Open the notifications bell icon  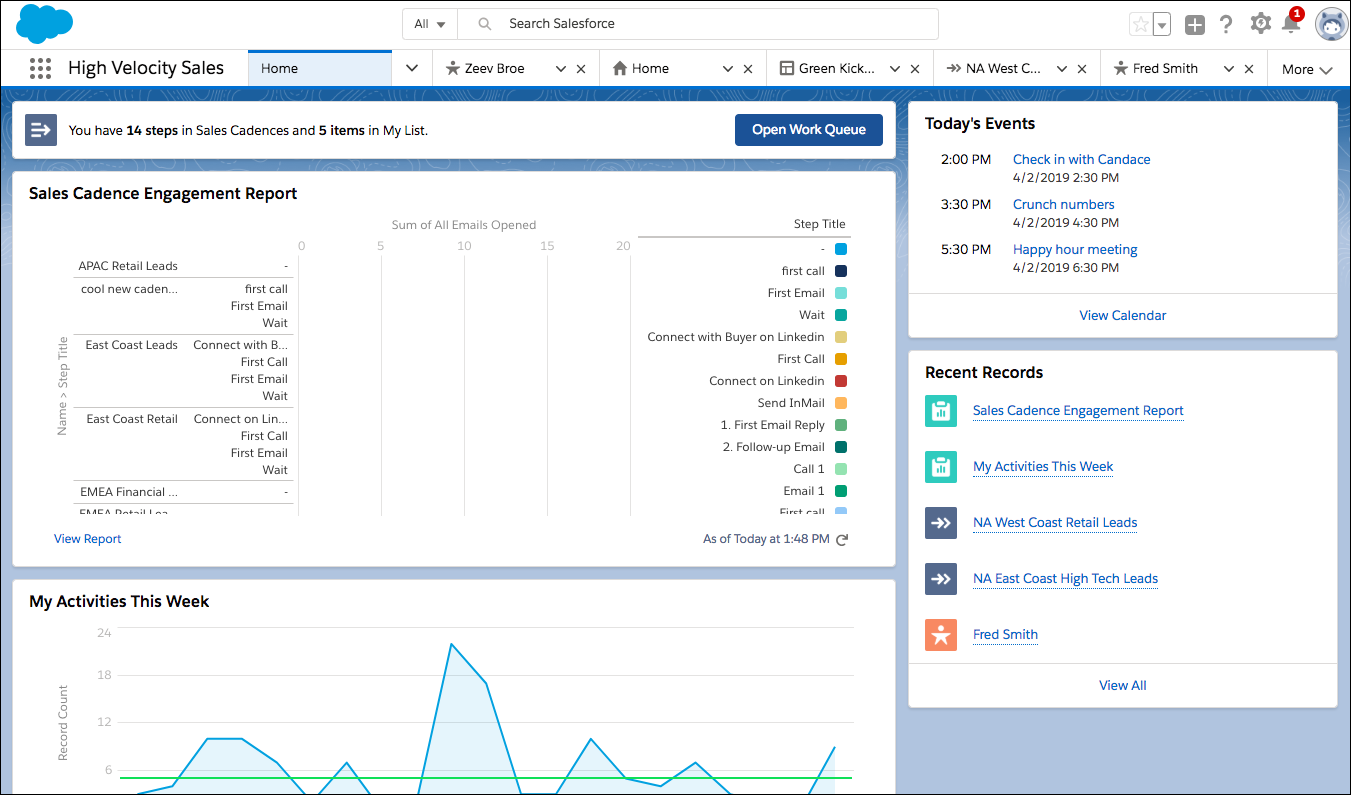[x=1291, y=23]
